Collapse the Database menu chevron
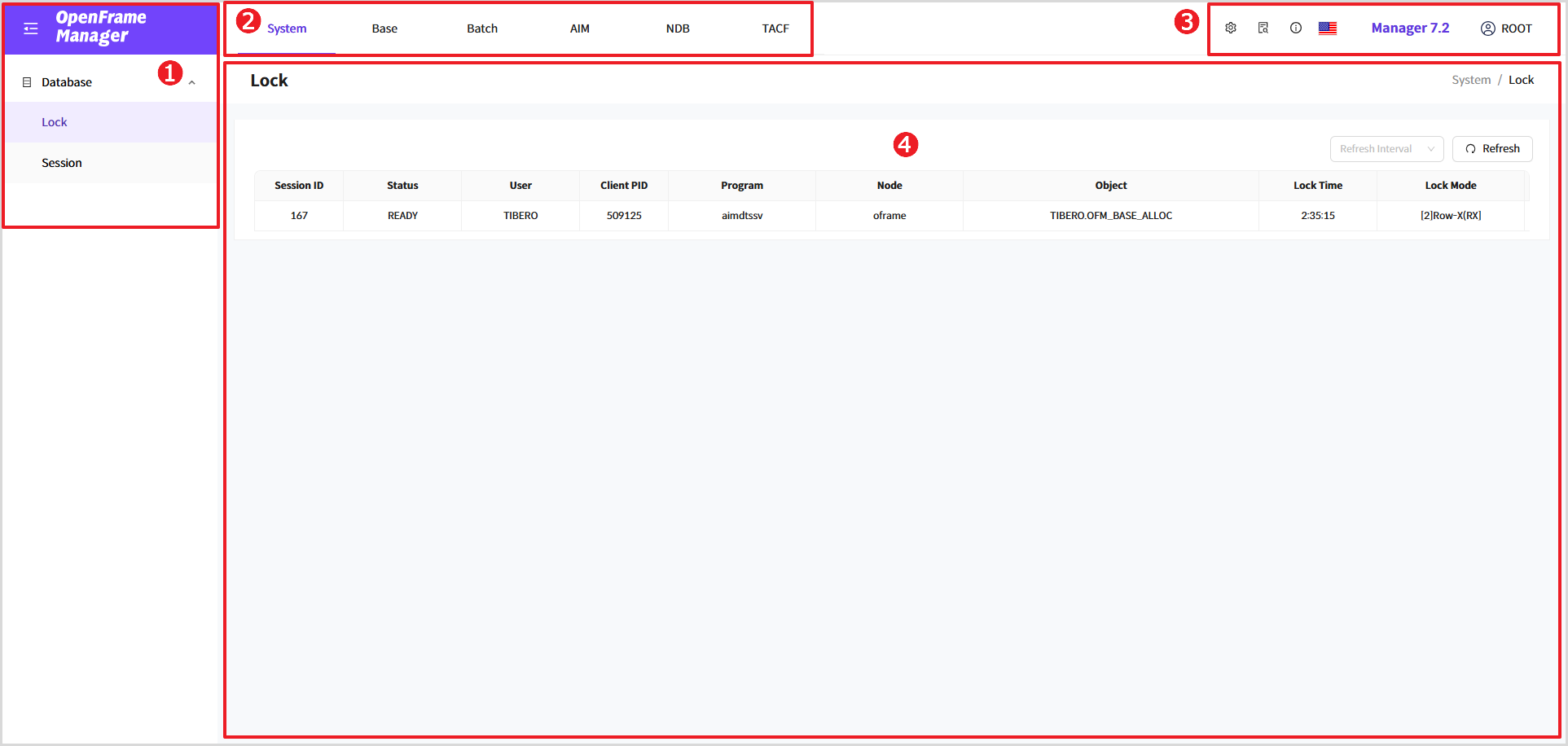This screenshot has height=746, width=1568. click(x=192, y=83)
